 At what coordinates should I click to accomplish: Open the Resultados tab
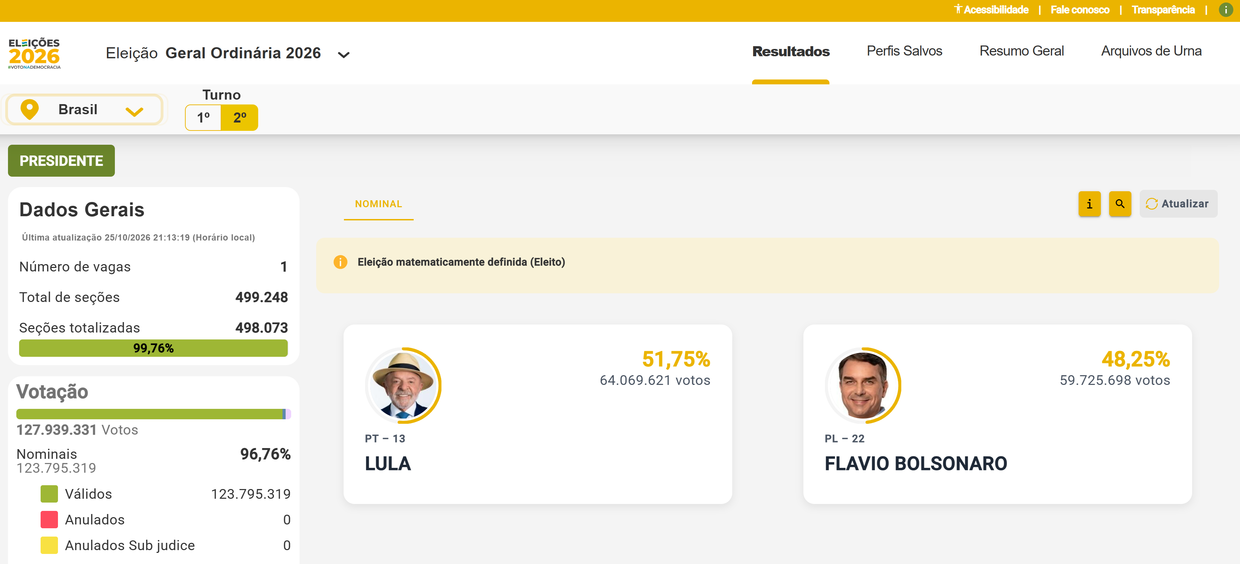tap(791, 51)
